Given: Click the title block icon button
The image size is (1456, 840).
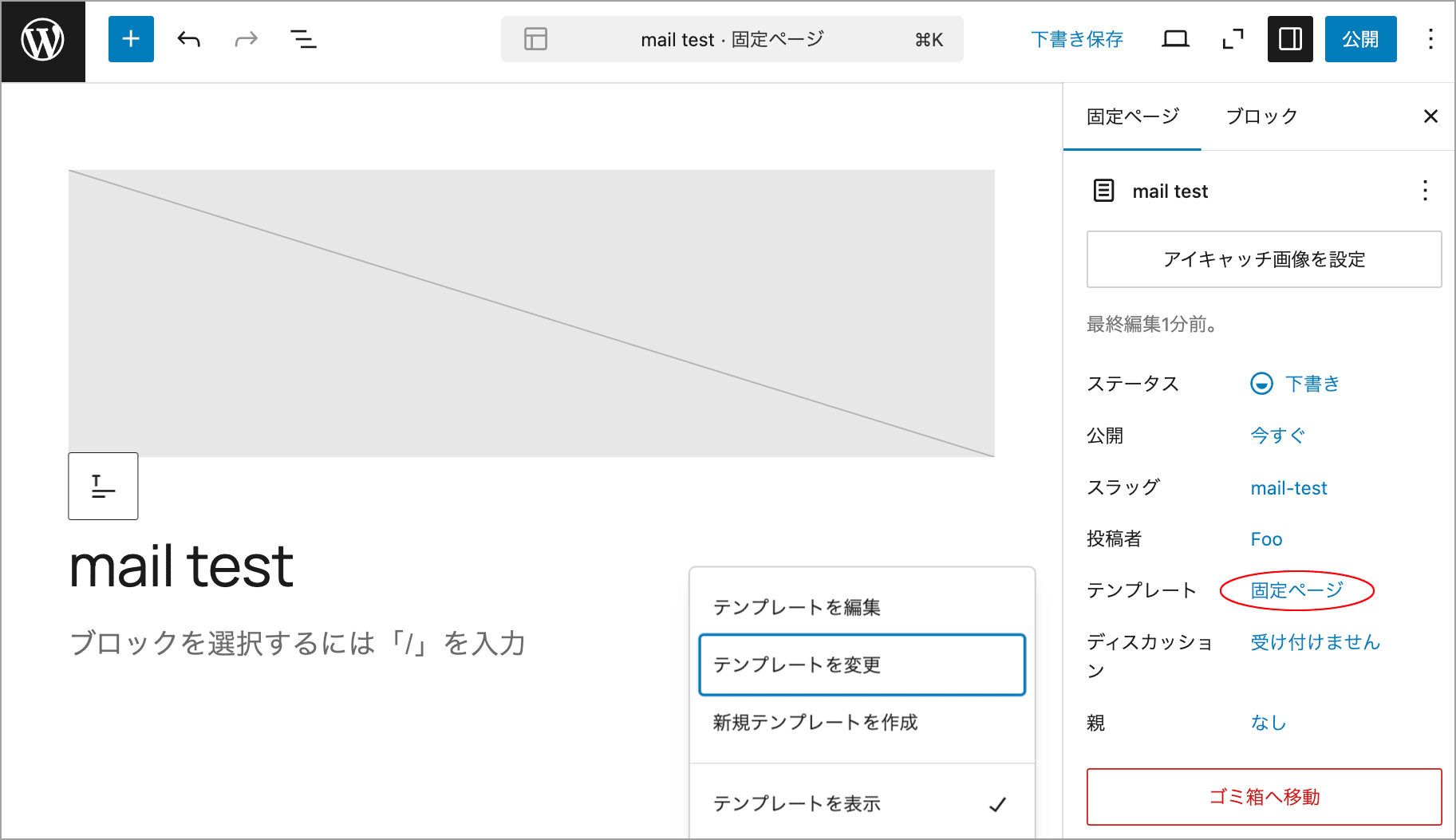Looking at the screenshot, I should [103, 486].
